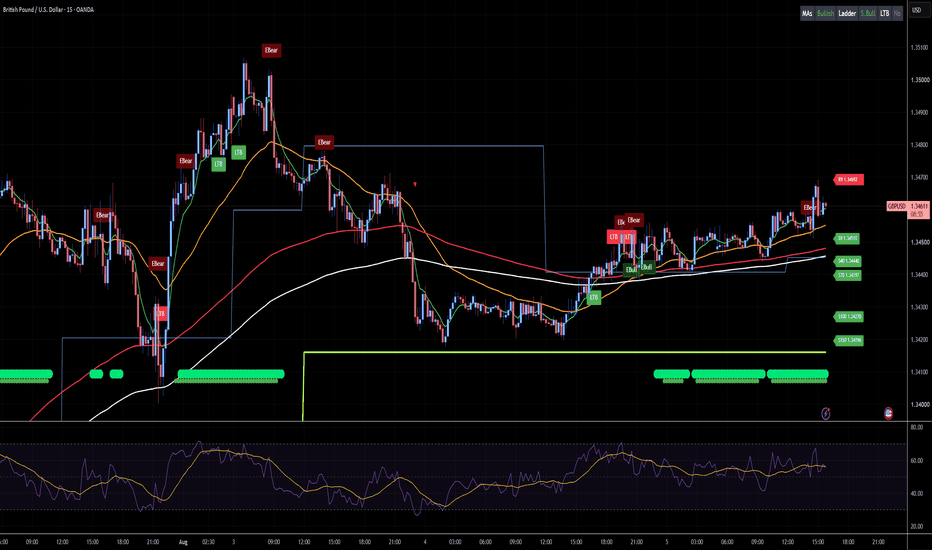
Task: Click the EBear label above the highest peak
Action: pyautogui.click(x=271, y=51)
